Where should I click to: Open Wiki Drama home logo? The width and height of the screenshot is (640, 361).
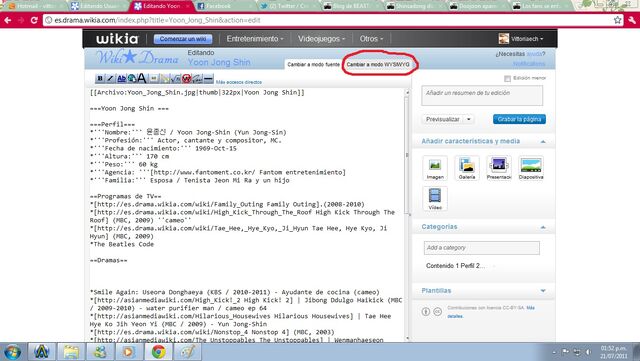click(x=137, y=58)
